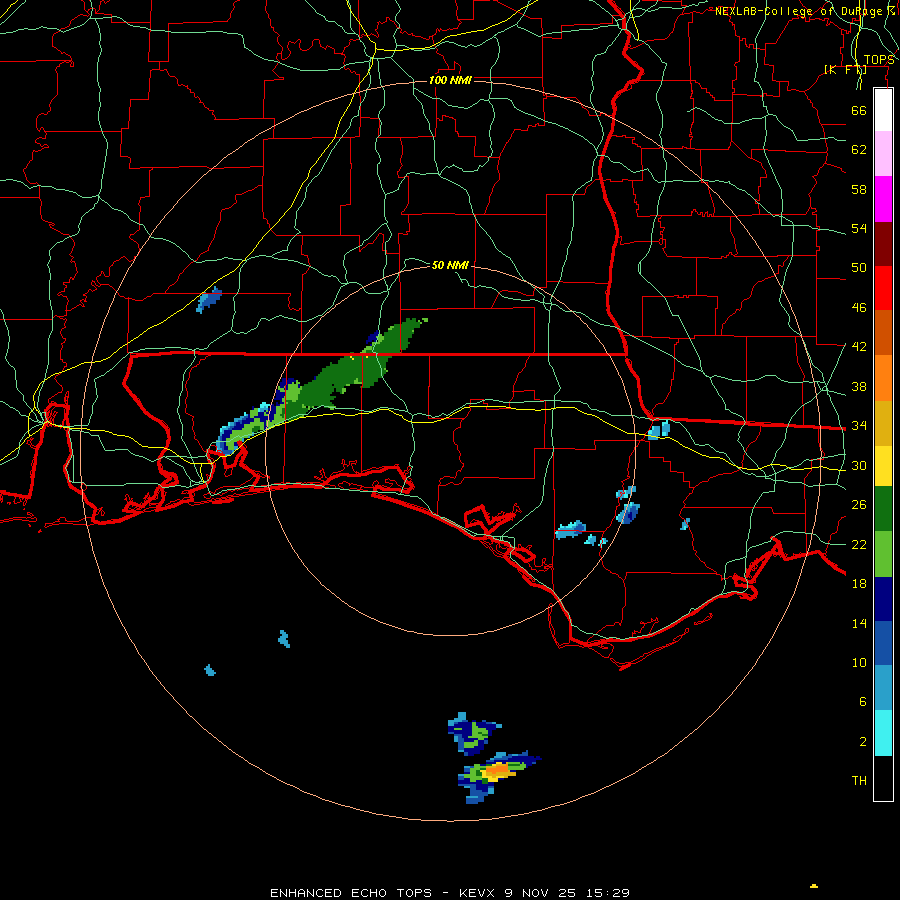Viewport: 900px width, 900px height.
Task: Click the 58 value on the scale
Action: coord(859,189)
